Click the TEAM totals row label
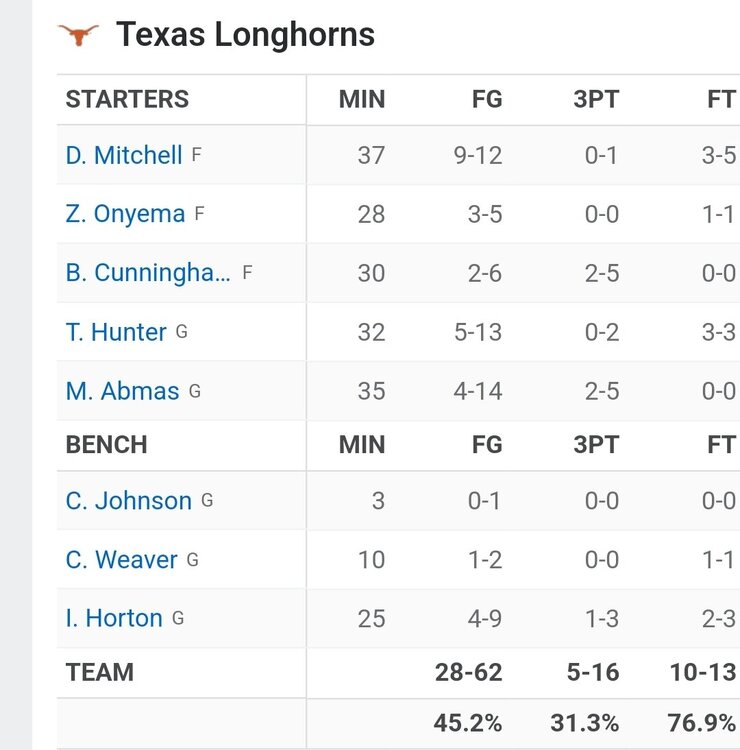Viewport: 740px width, 750px height. coord(99,672)
